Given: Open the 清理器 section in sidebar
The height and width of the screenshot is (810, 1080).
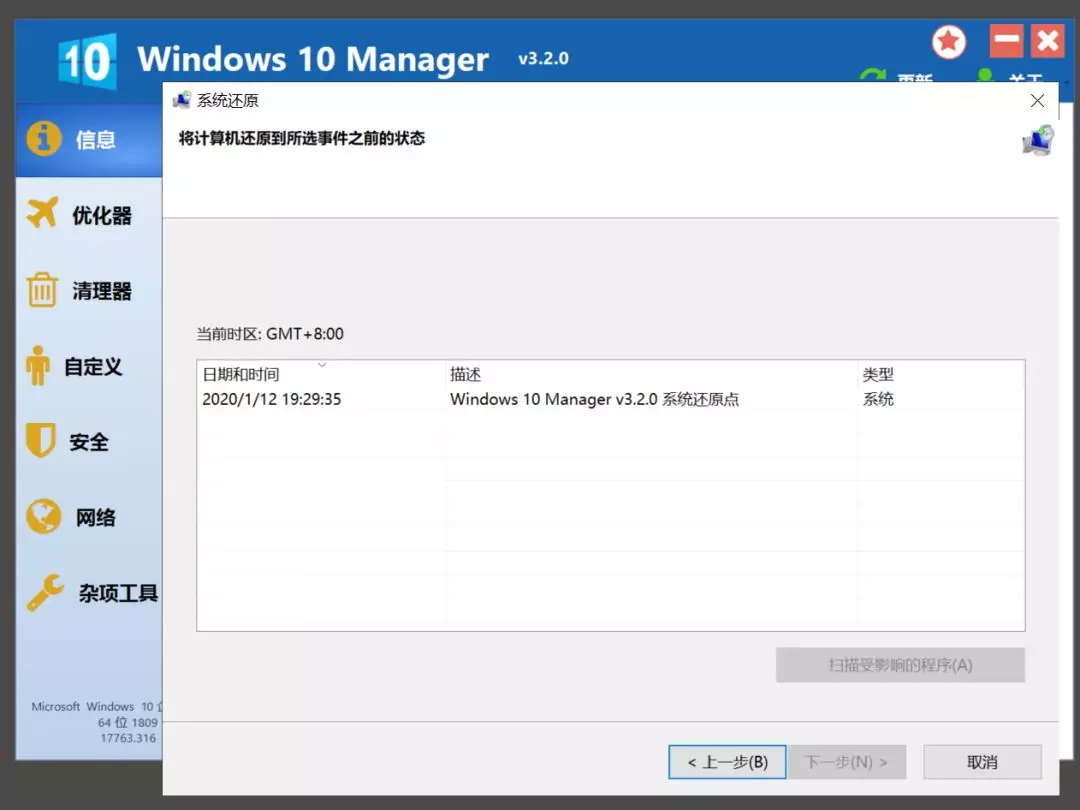Looking at the screenshot, I should coord(89,290).
